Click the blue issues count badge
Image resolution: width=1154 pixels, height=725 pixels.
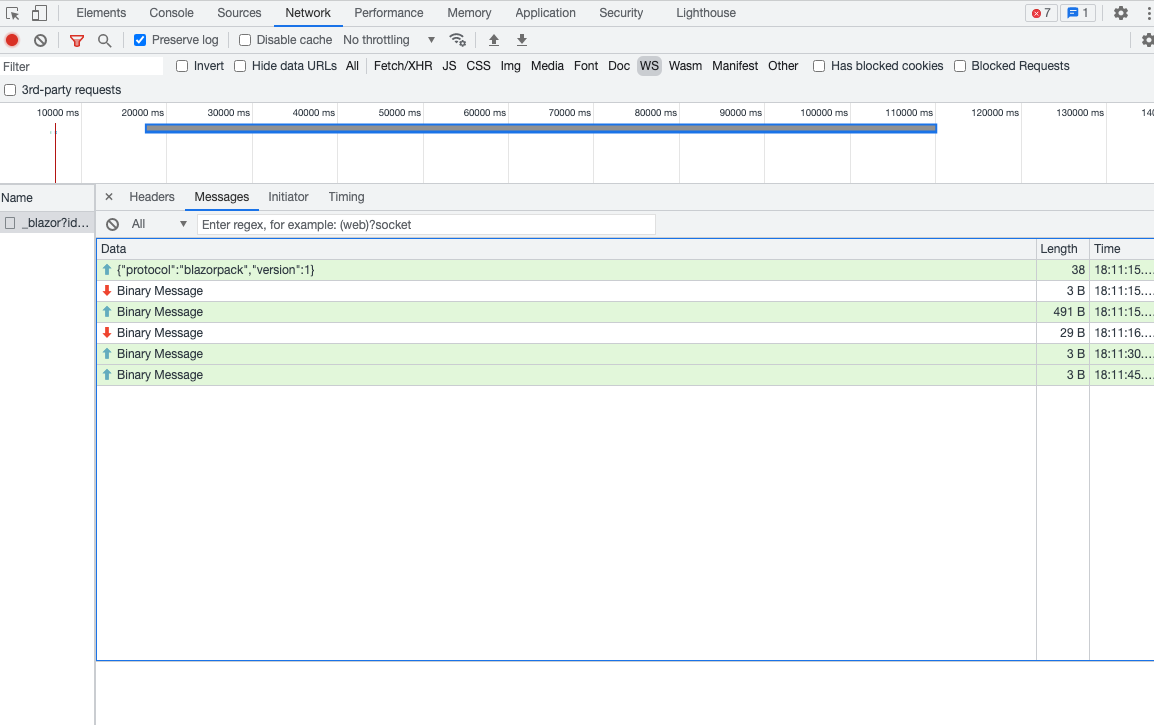coord(1078,13)
